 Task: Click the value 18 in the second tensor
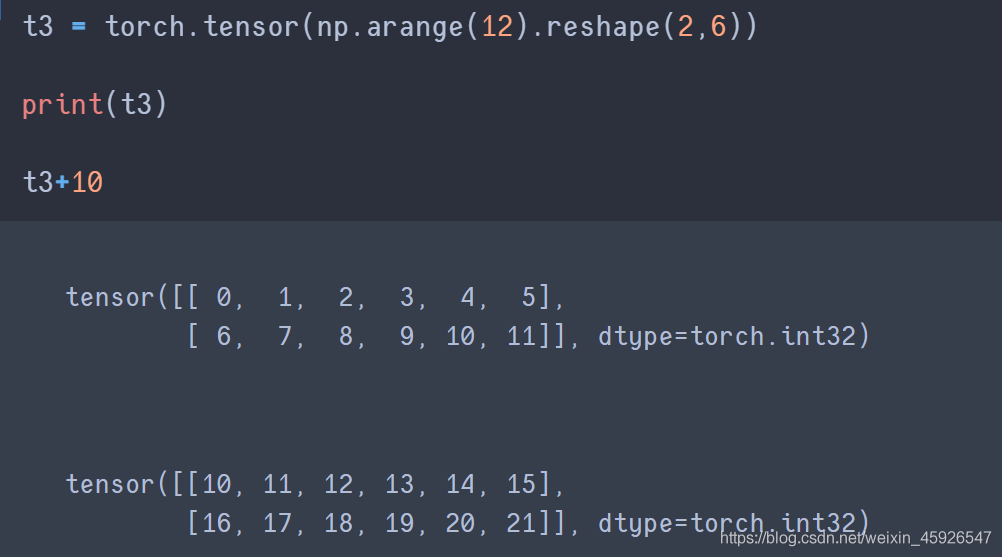pos(339,523)
